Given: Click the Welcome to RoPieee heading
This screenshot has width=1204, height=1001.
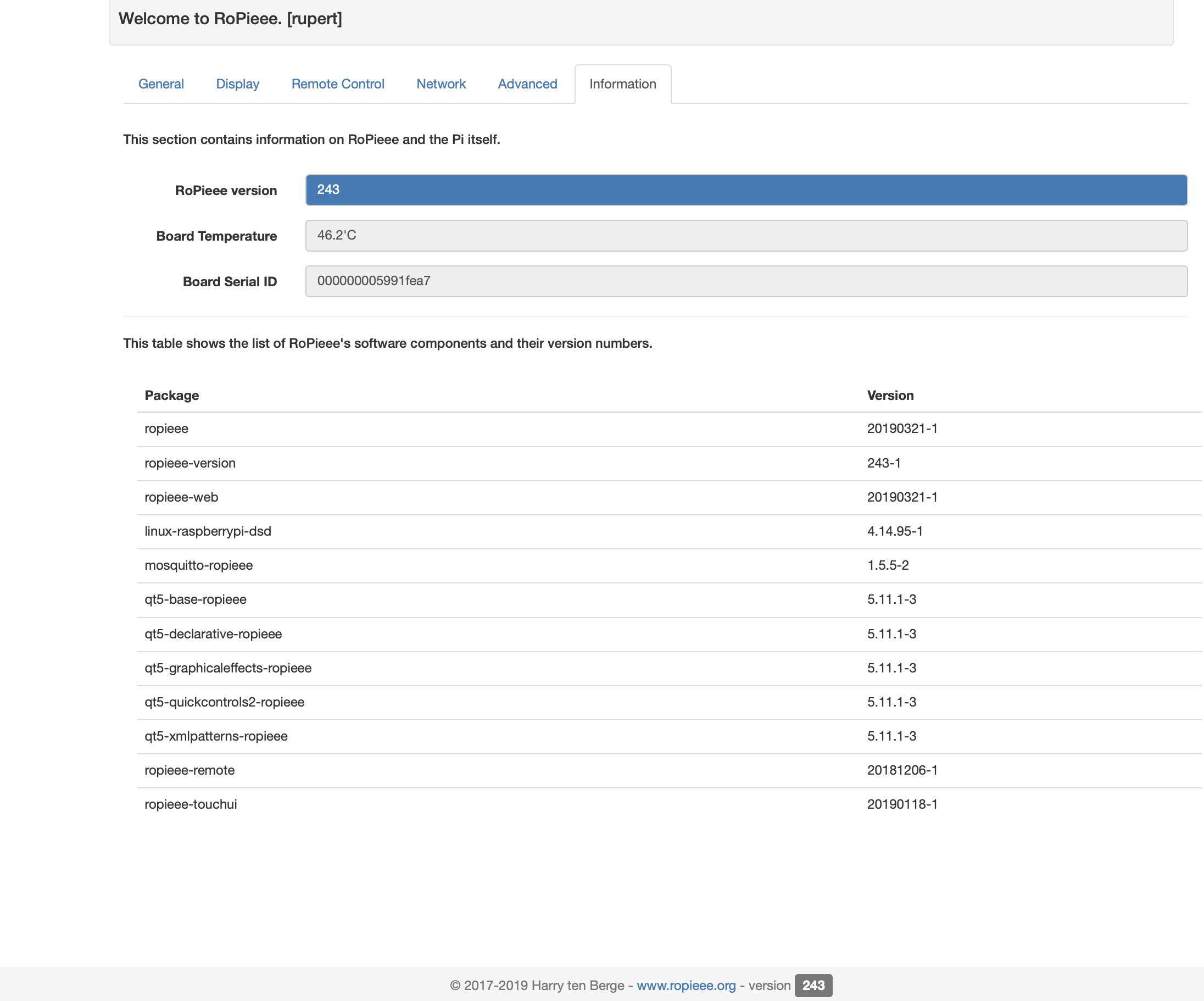Looking at the screenshot, I should (230, 18).
